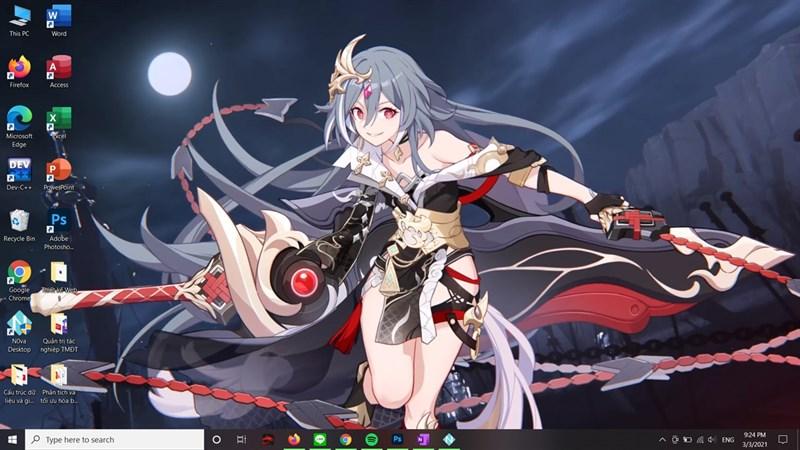Viewport: 800px width, 450px height.
Task: Open LINE from the taskbar
Action: pos(320,439)
